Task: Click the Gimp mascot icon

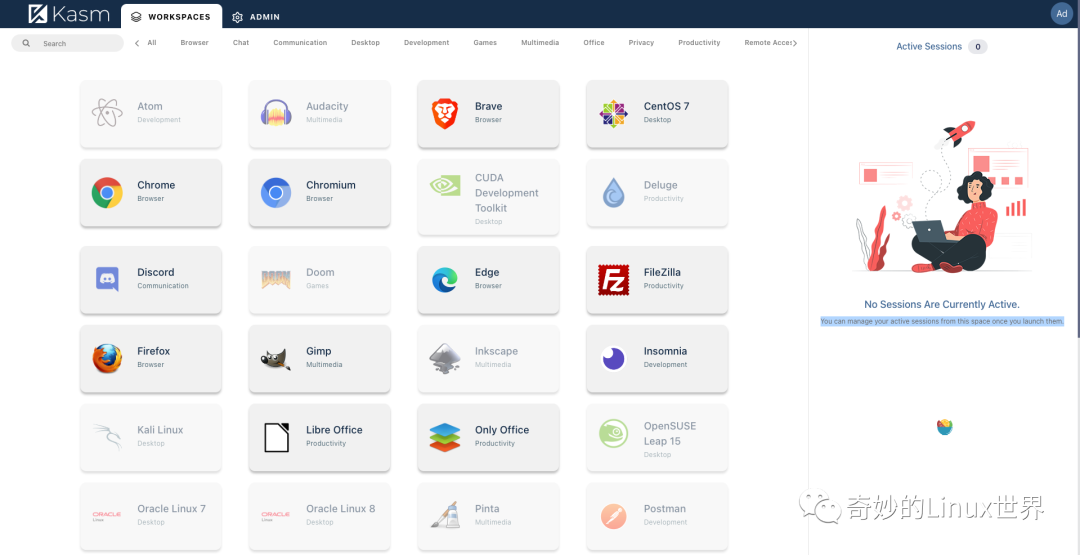Action: point(276,359)
